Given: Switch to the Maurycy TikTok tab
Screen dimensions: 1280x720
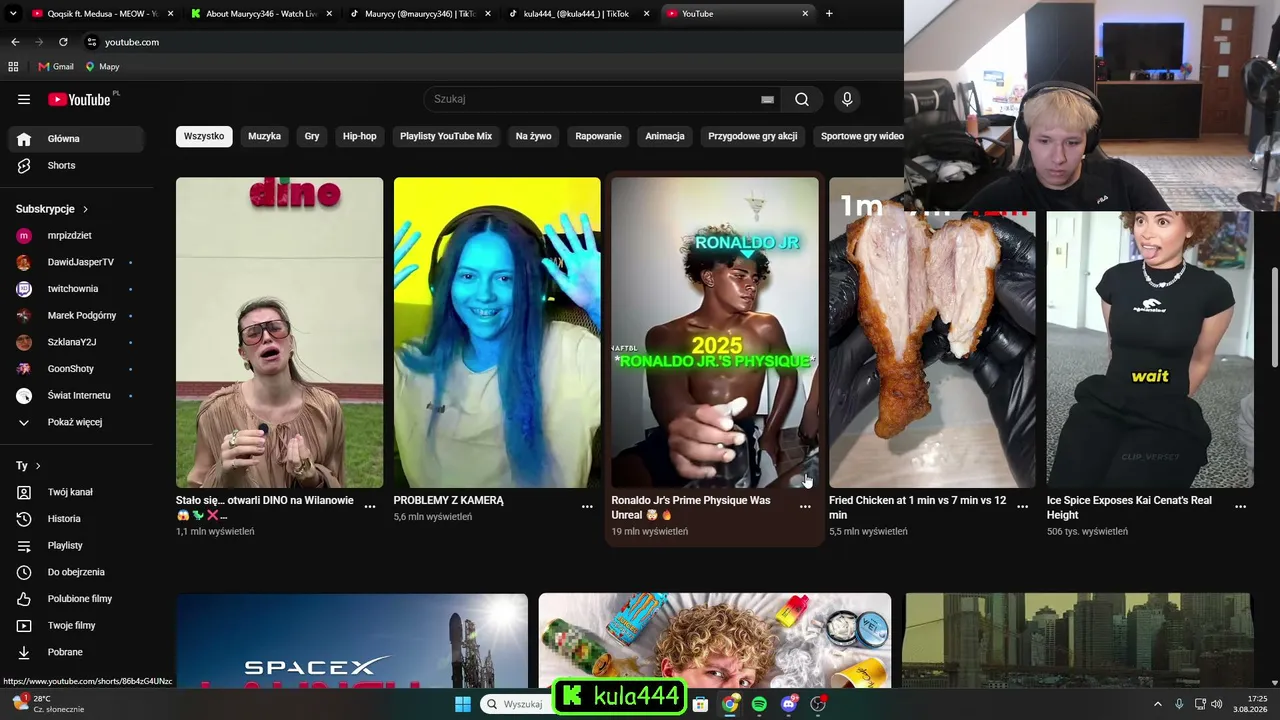Looking at the screenshot, I should click(x=418, y=14).
